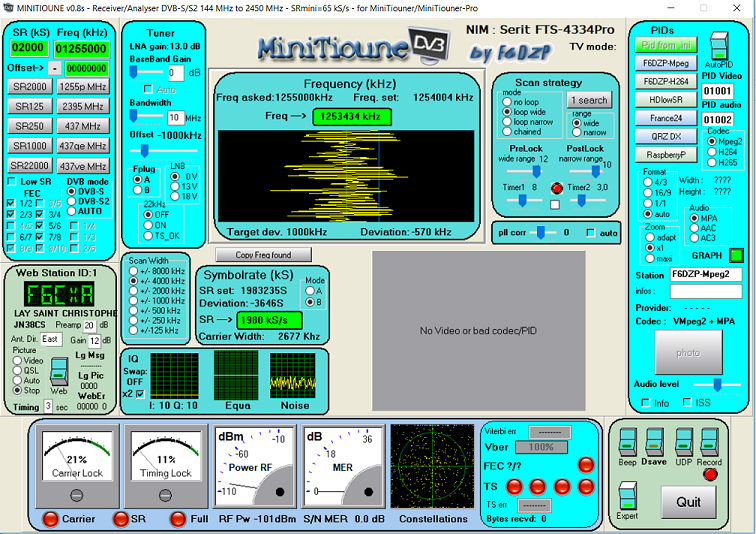The width and height of the screenshot is (756, 534).
Task: Click the red Full lock LED
Action: 178,519
